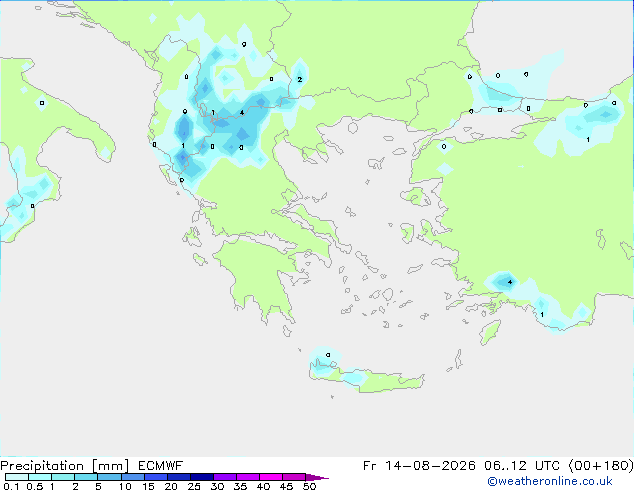Viewport: 634px width, 490px height.
Task: Open the weatheronline.co.uk copyright link
Action: coord(549,481)
